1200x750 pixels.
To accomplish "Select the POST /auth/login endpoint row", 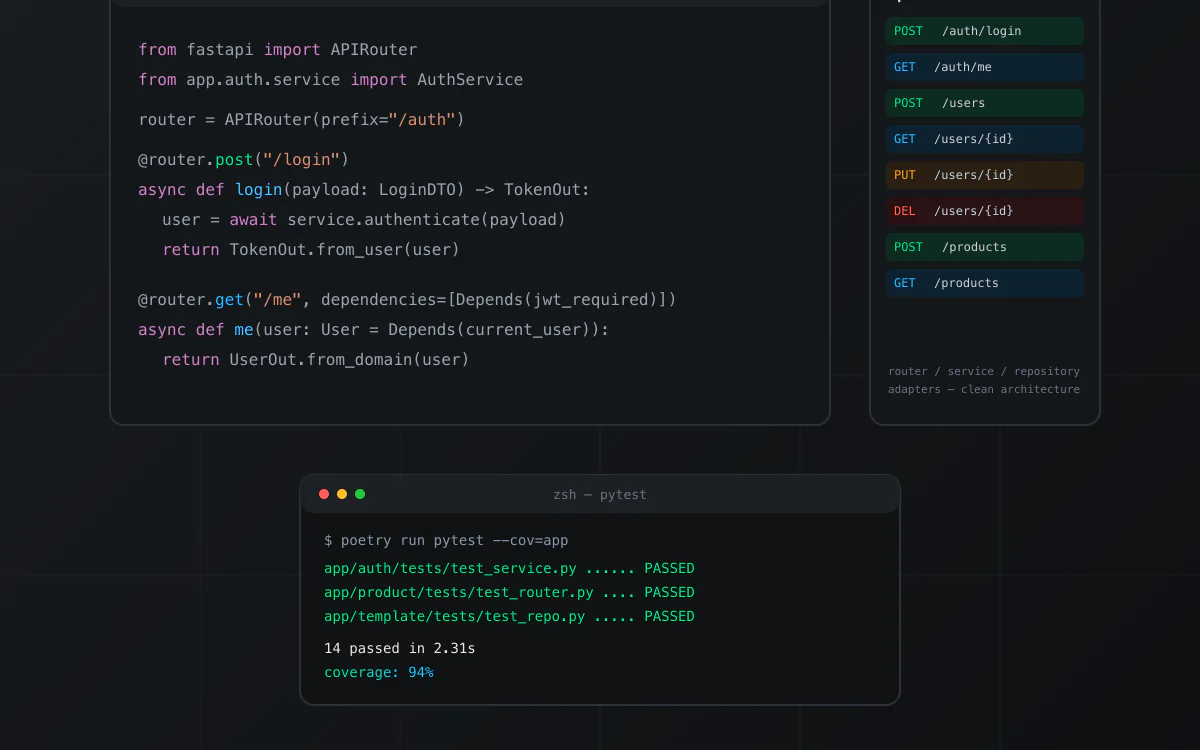I will click(x=985, y=31).
